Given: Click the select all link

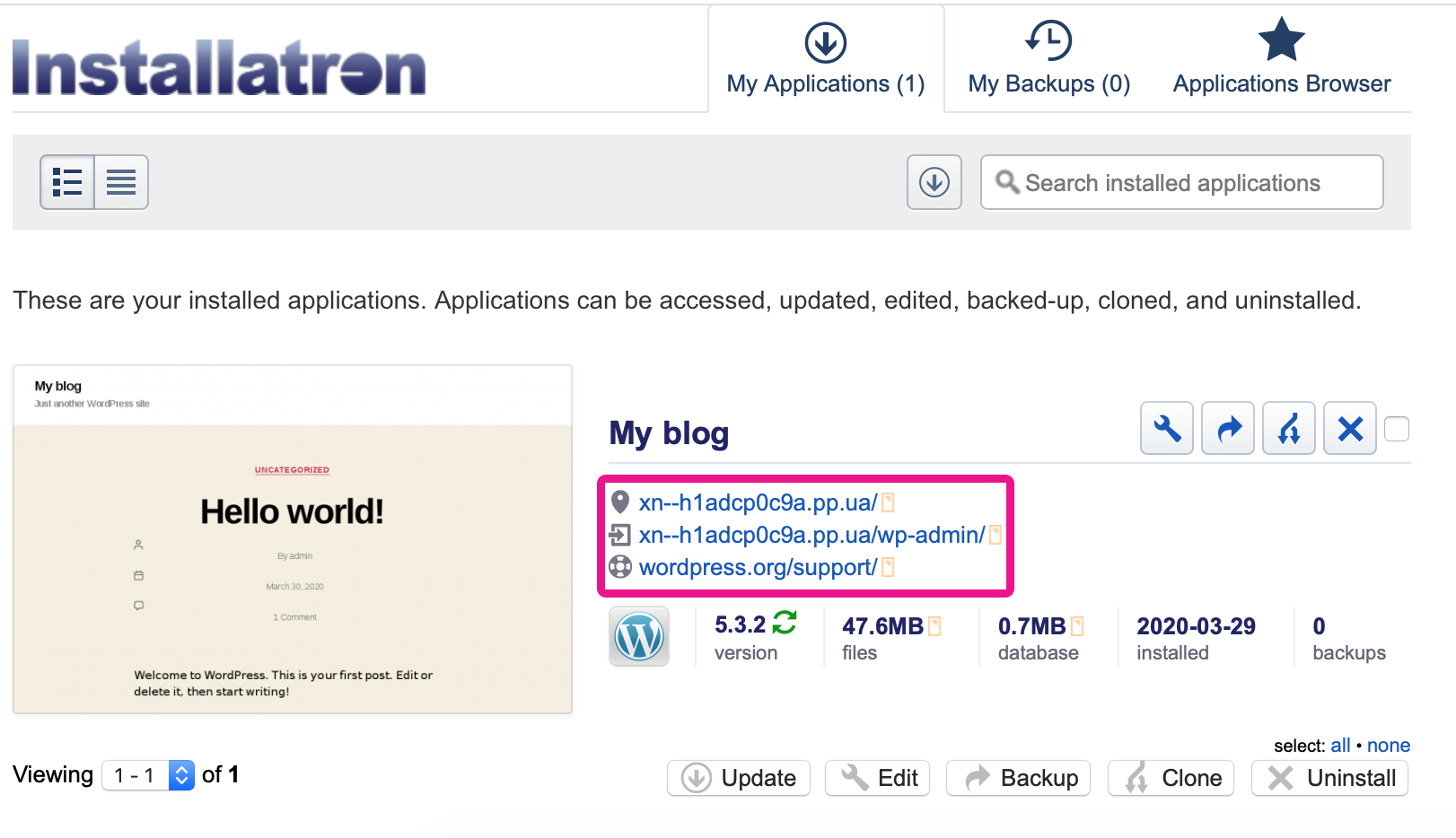Looking at the screenshot, I should [x=1340, y=746].
